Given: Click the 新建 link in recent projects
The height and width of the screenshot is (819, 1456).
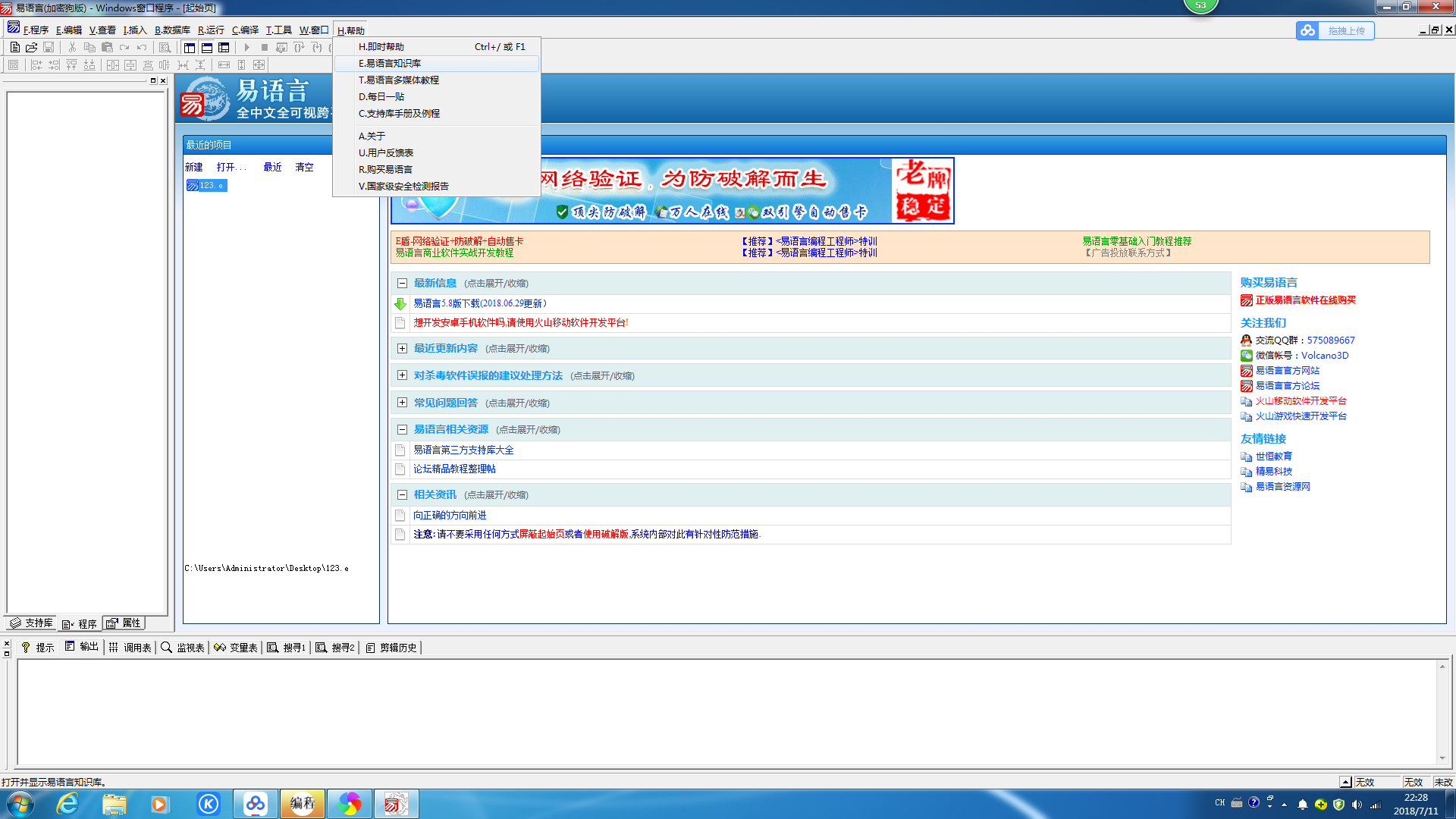Looking at the screenshot, I should pyautogui.click(x=194, y=168).
